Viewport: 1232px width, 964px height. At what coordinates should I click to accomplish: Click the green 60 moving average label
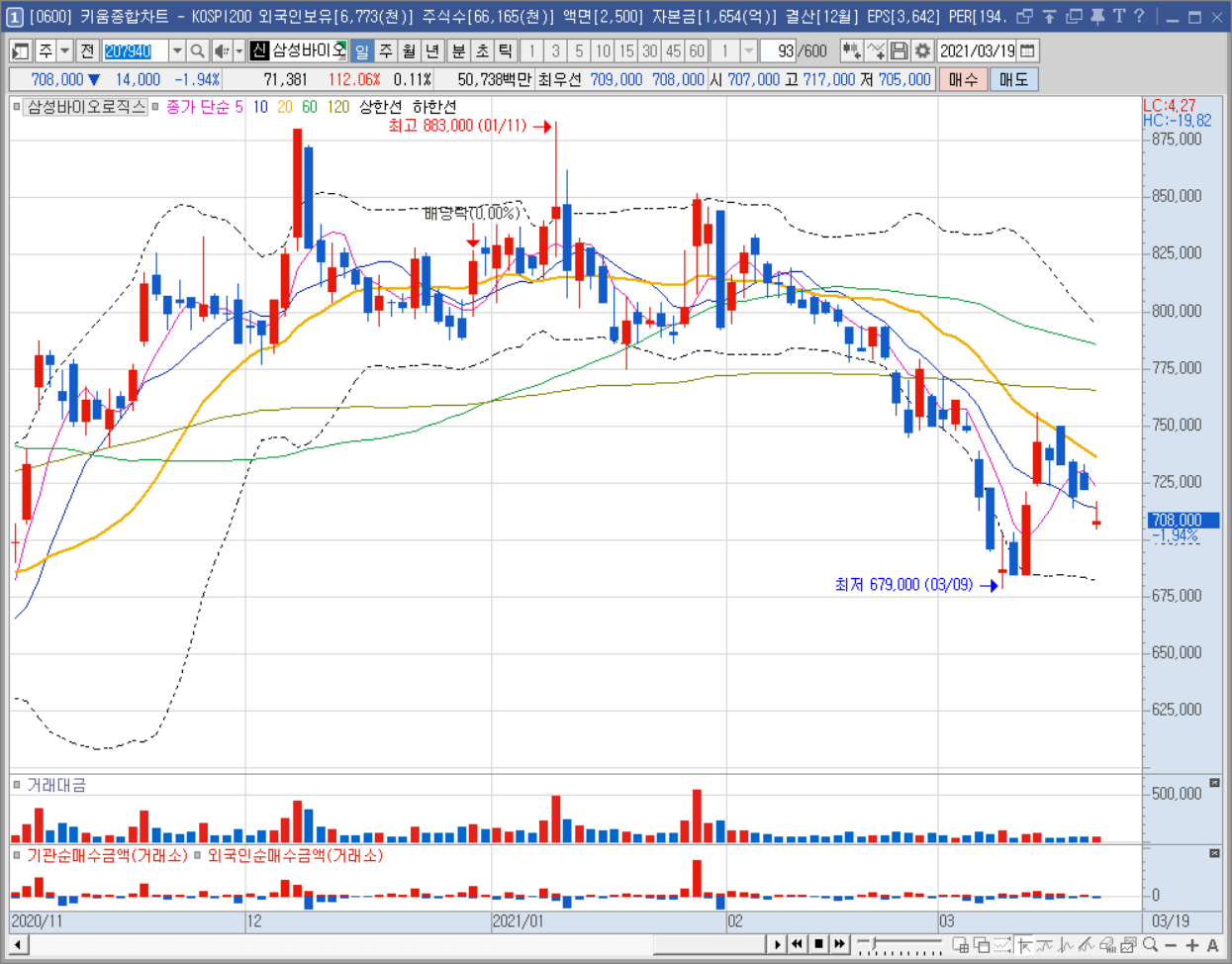(310, 106)
